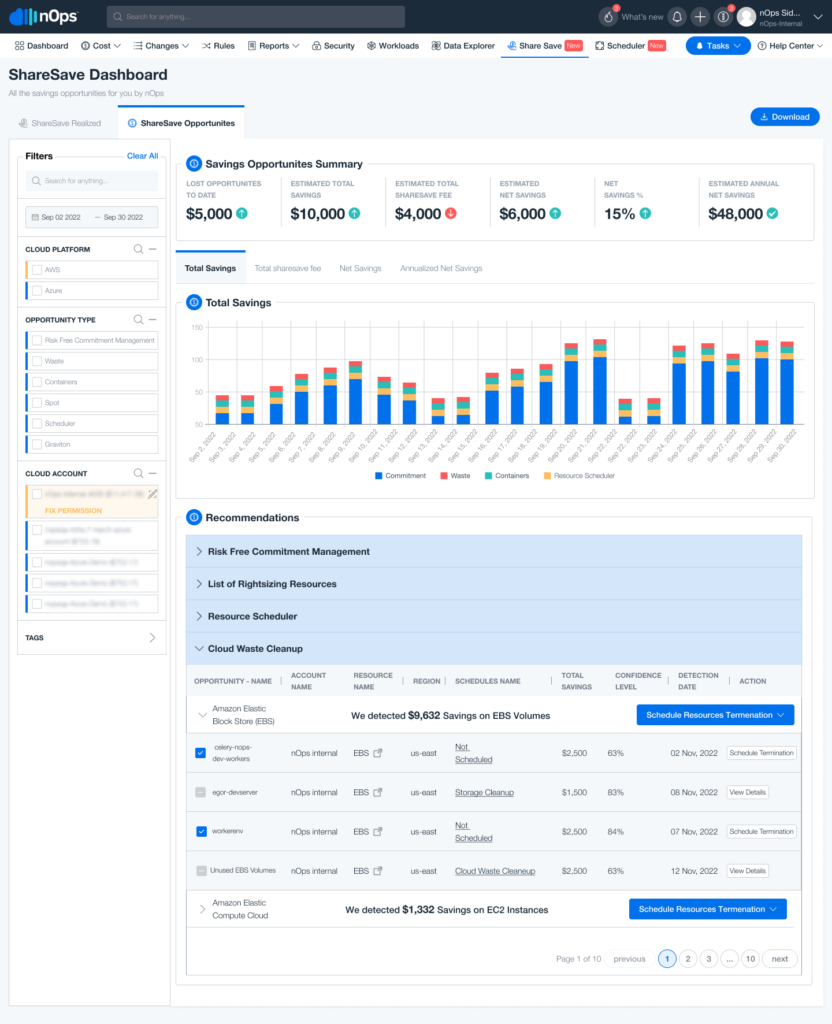Screen dimensions: 832x1024
Task: Click the calendar icon in date range
Action: tap(35, 217)
